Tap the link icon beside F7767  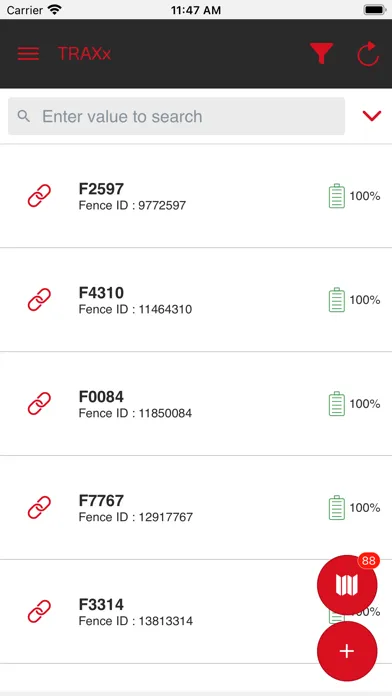coord(39,507)
